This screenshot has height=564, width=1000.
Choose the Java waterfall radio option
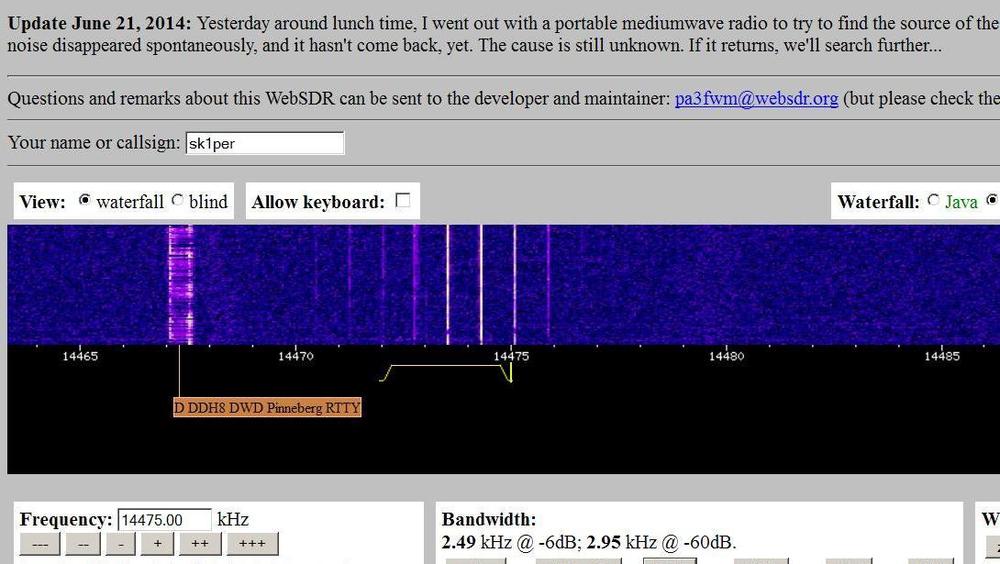933,200
